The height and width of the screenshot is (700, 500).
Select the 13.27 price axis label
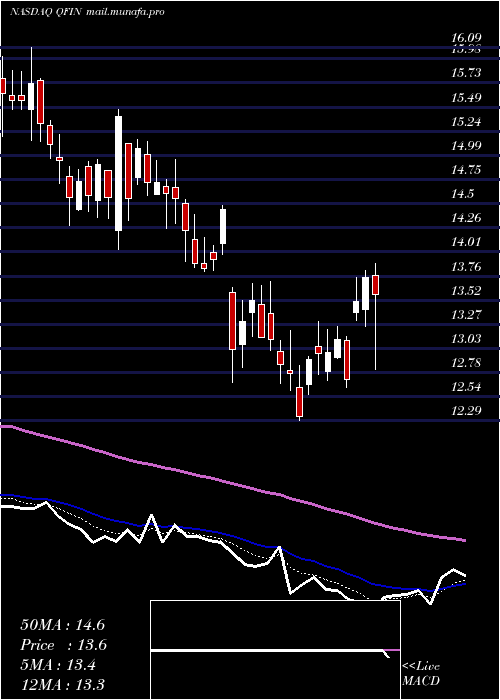pos(467,315)
